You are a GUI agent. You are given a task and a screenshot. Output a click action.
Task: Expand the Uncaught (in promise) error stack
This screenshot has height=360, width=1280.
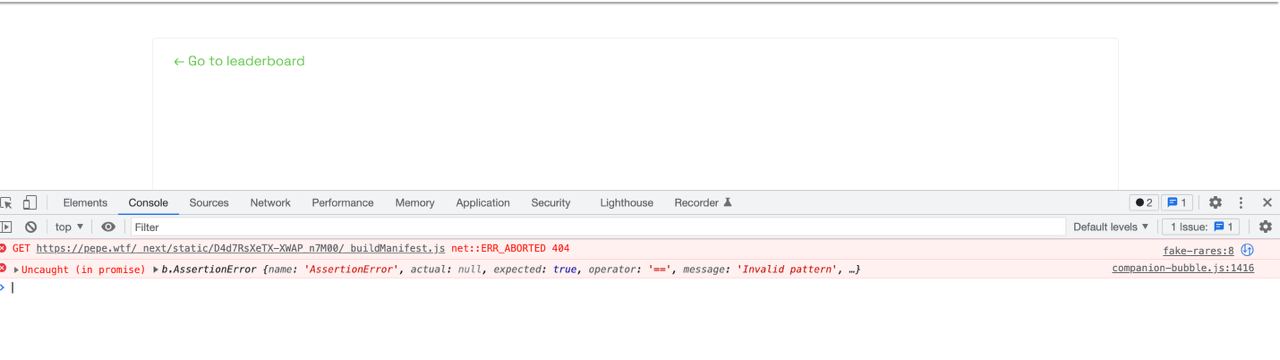(17, 269)
